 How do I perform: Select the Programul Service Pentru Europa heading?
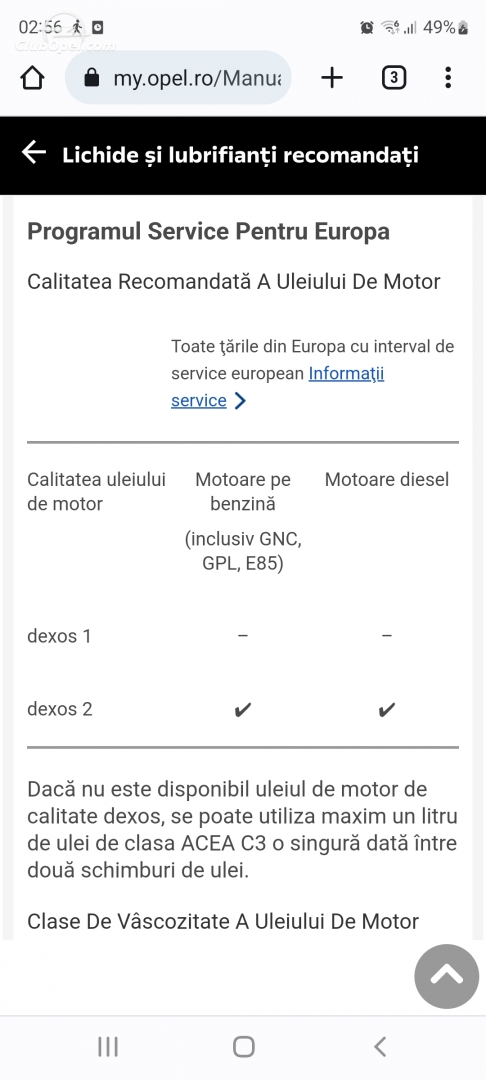point(209,231)
